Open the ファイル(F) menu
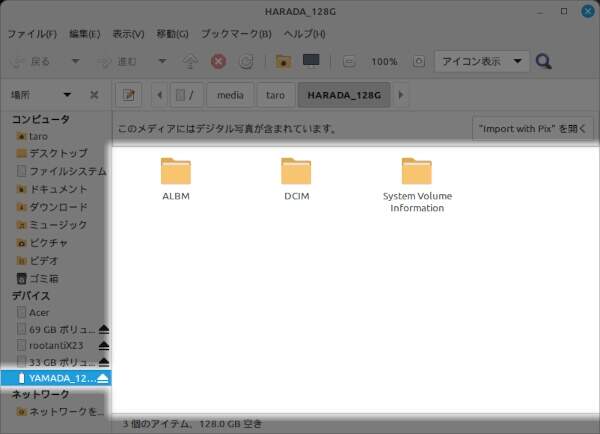This screenshot has width=600, height=434. point(32,34)
